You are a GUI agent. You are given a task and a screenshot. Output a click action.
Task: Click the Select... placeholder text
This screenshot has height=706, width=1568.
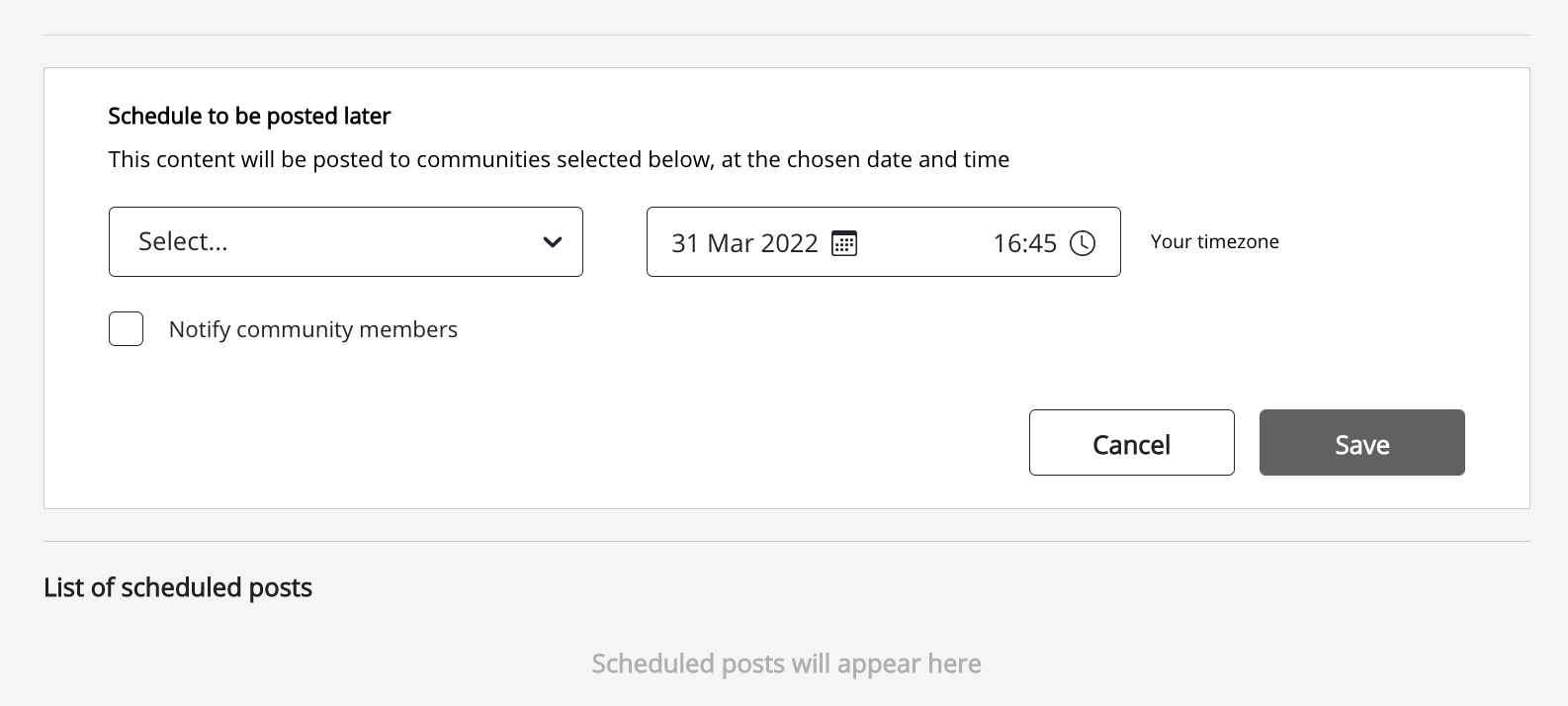click(183, 242)
